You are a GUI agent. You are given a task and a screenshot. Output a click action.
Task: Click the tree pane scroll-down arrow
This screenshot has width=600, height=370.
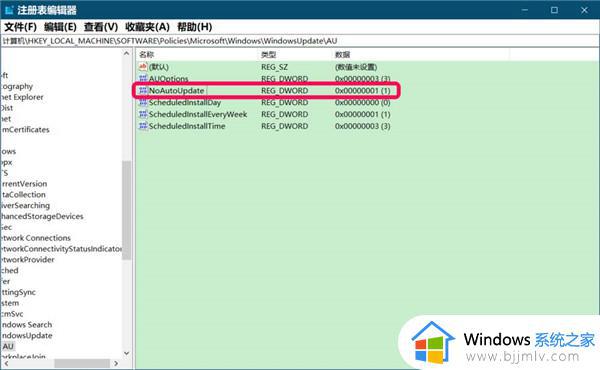pyautogui.click(x=127, y=353)
